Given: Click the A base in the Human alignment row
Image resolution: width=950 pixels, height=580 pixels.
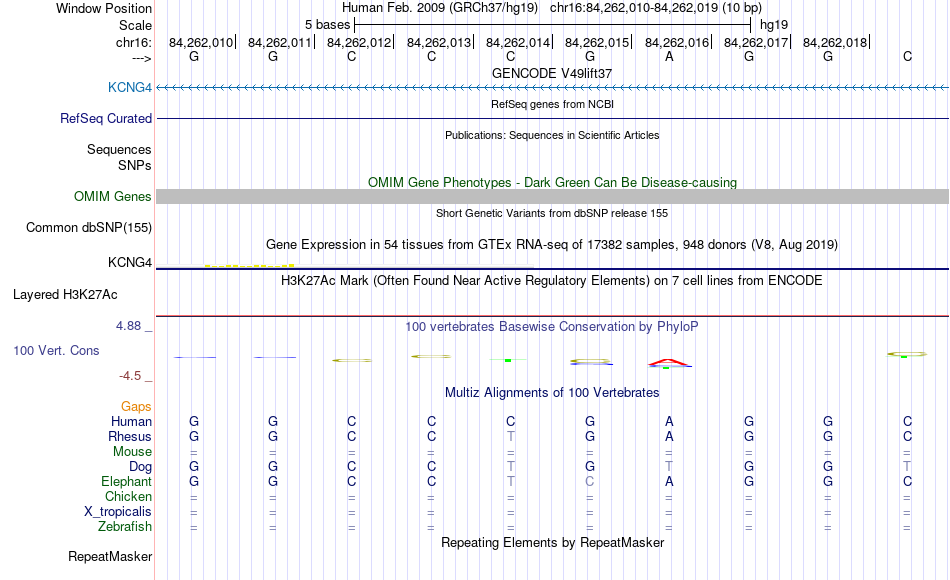Looking at the screenshot, I should pyautogui.click(x=669, y=421).
